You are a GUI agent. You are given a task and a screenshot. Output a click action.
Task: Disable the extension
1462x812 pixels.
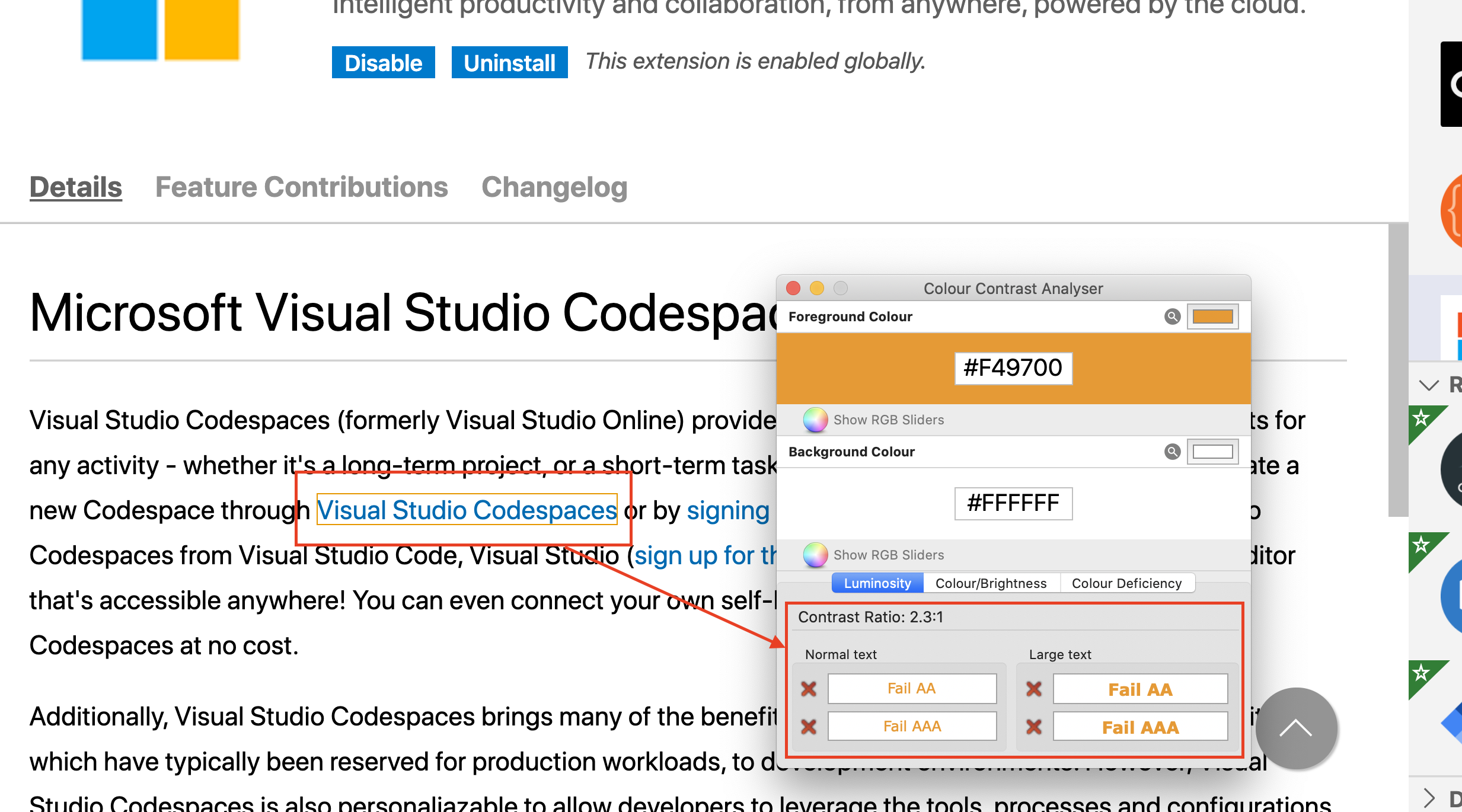(383, 62)
